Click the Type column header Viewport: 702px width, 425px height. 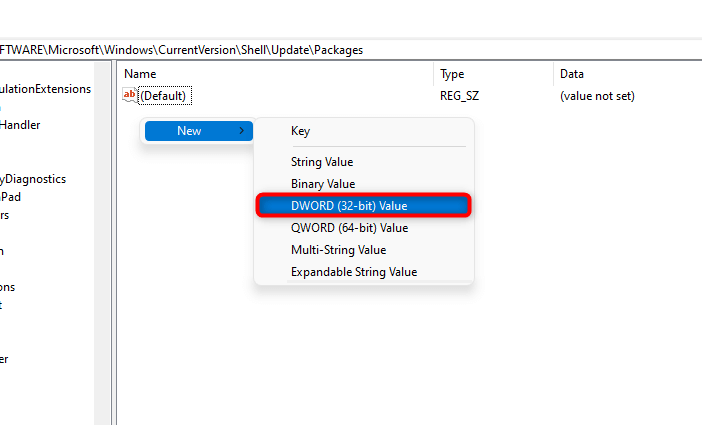click(453, 74)
